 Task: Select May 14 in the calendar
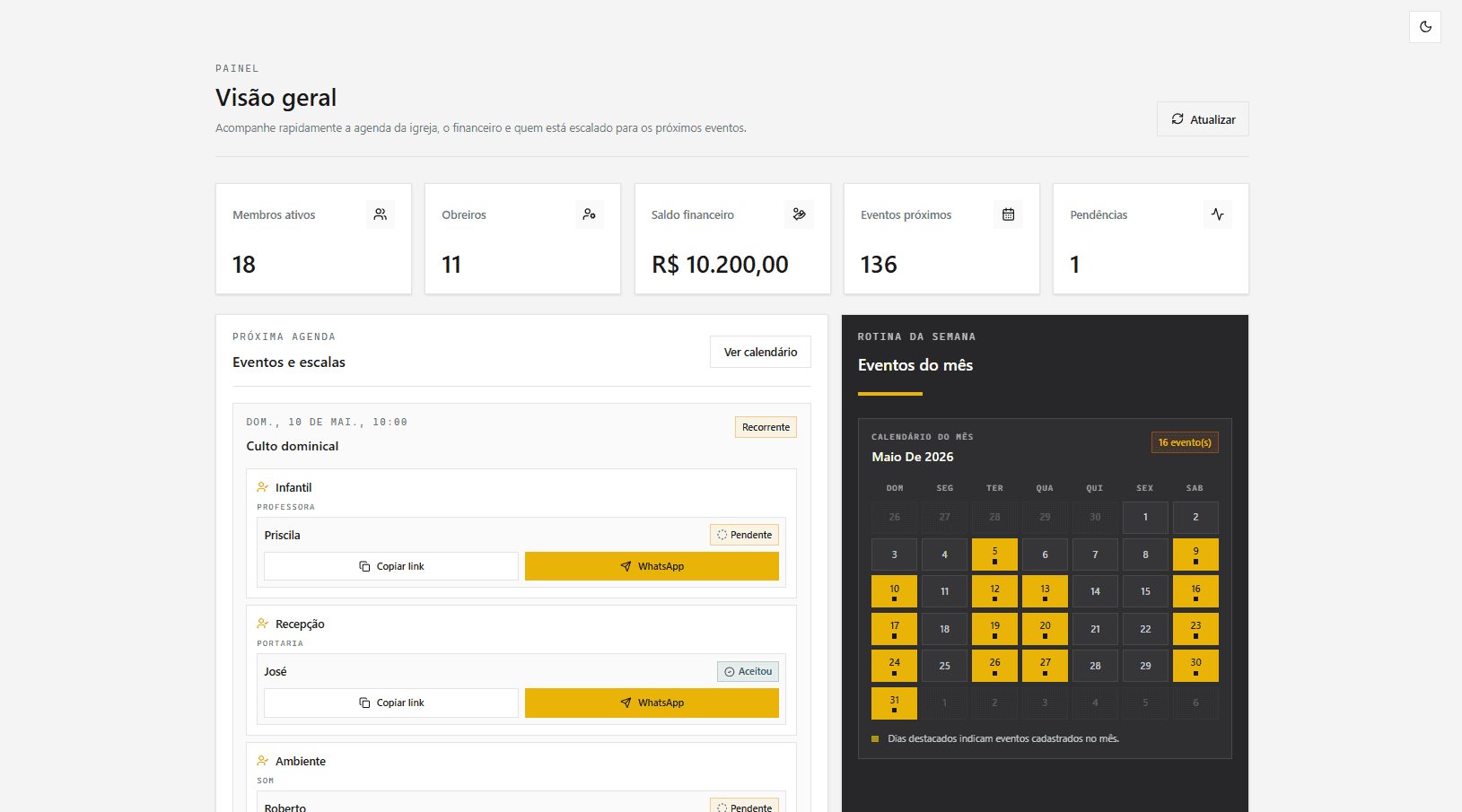point(1095,591)
